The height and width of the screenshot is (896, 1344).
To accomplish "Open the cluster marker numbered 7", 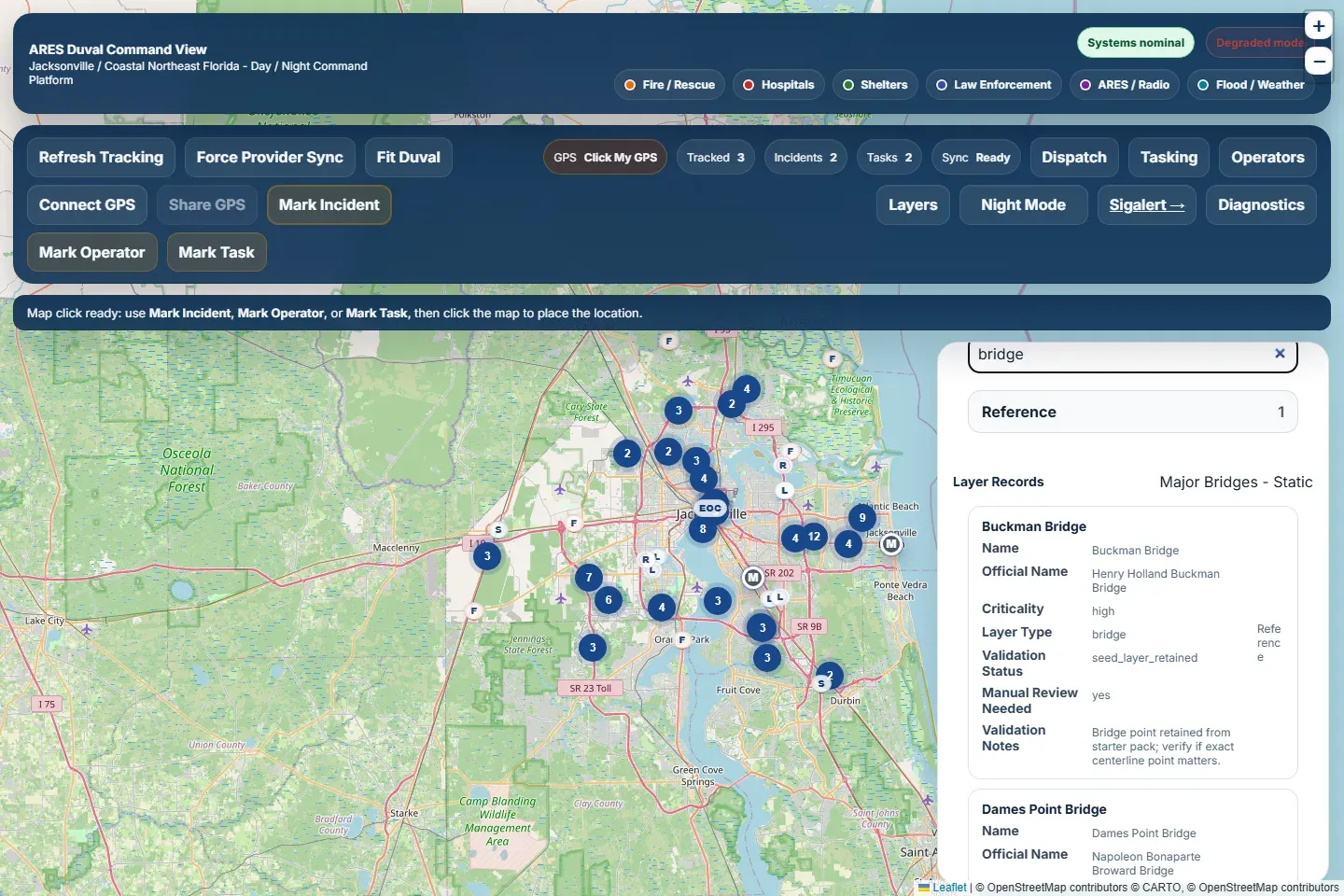I will click(589, 578).
